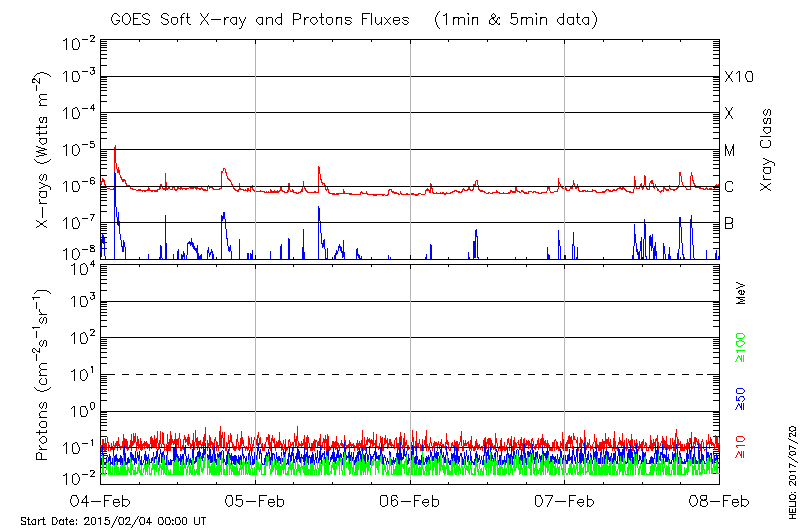800x530 pixels.
Task: Click the B flare class label
Action: click(x=729, y=223)
